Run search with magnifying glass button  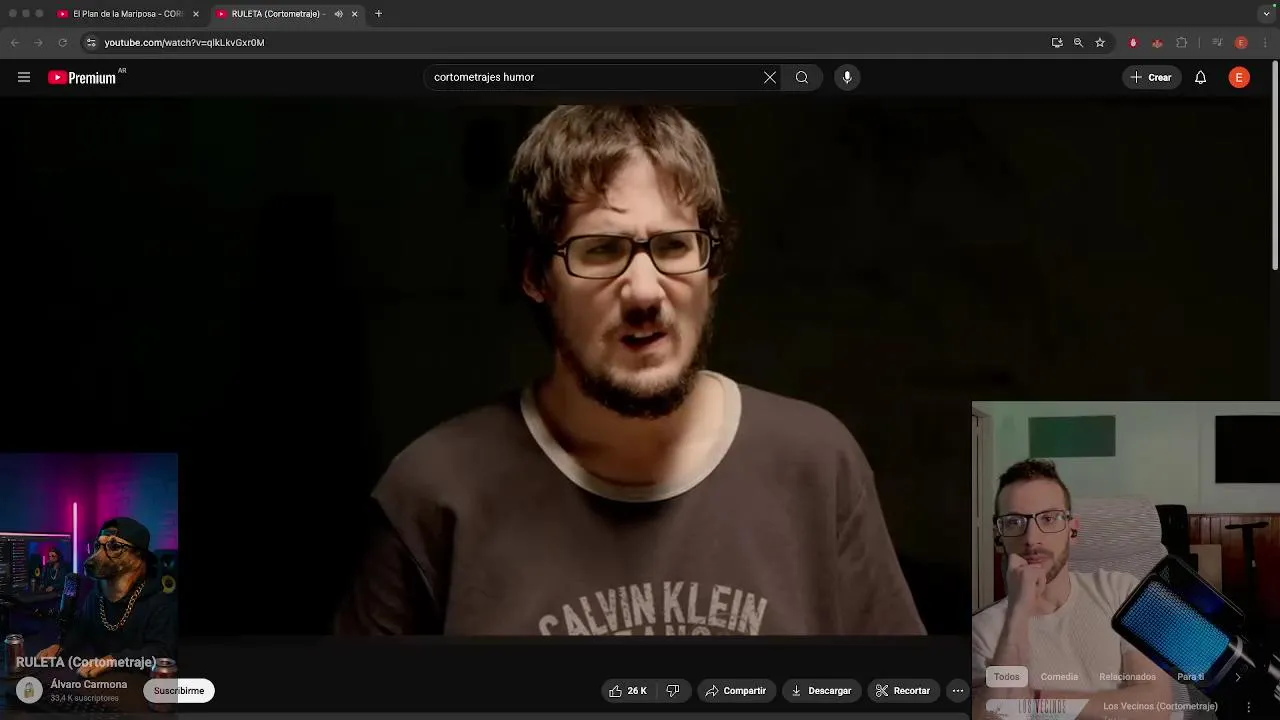click(x=802, y=77)
